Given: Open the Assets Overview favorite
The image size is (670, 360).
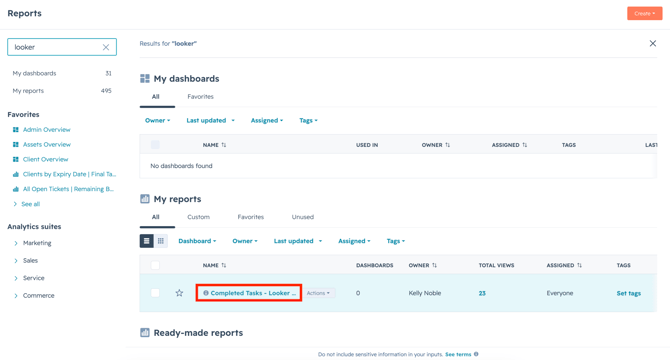Looking at the screenshot, I should [47, 144].
